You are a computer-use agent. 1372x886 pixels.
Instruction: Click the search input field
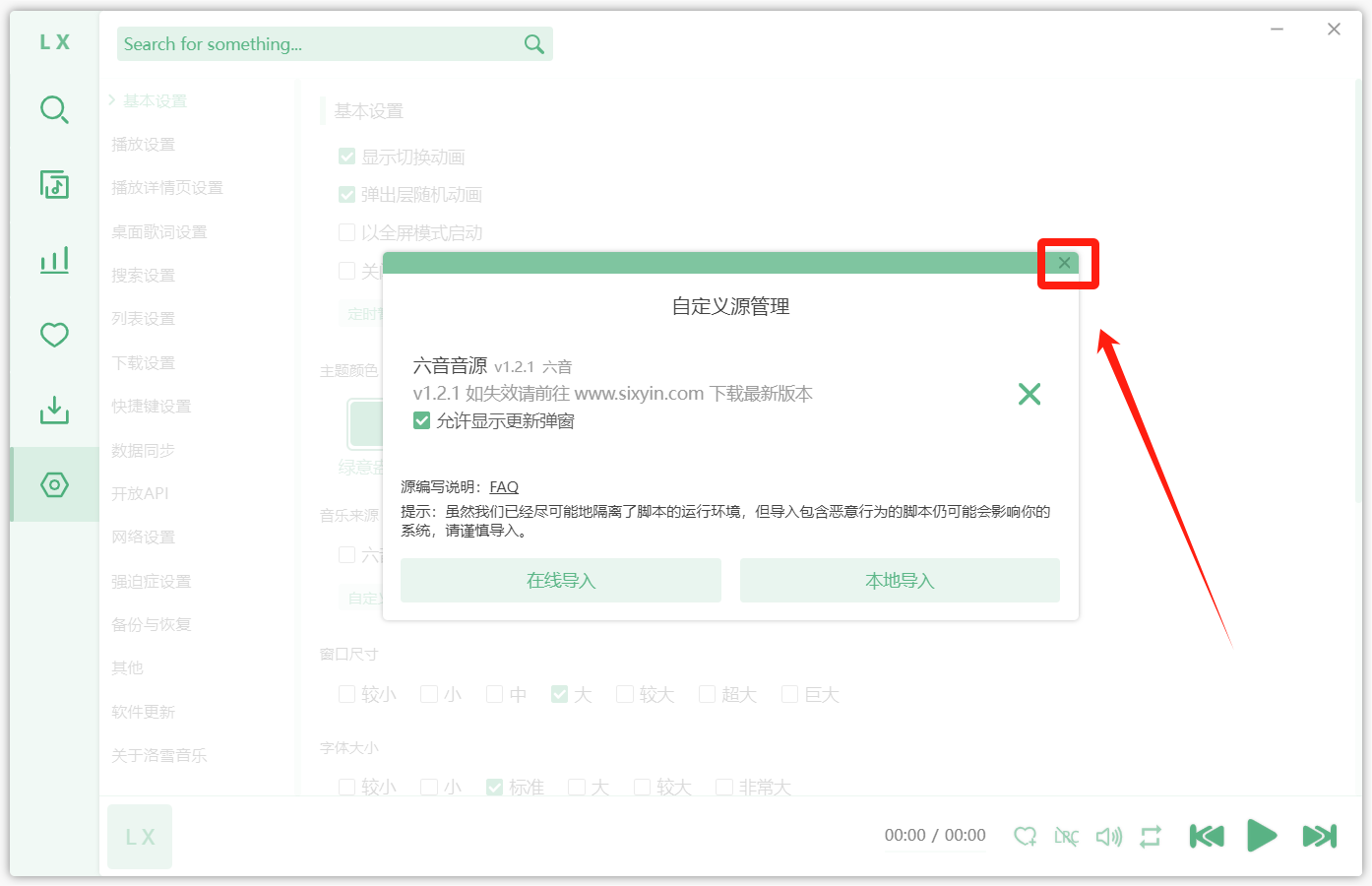320,44
